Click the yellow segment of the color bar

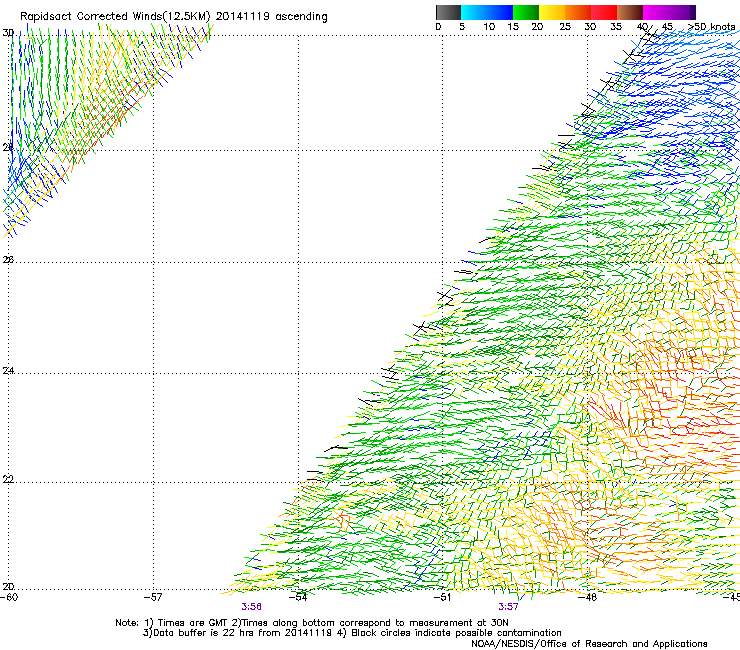coord(552,12)
